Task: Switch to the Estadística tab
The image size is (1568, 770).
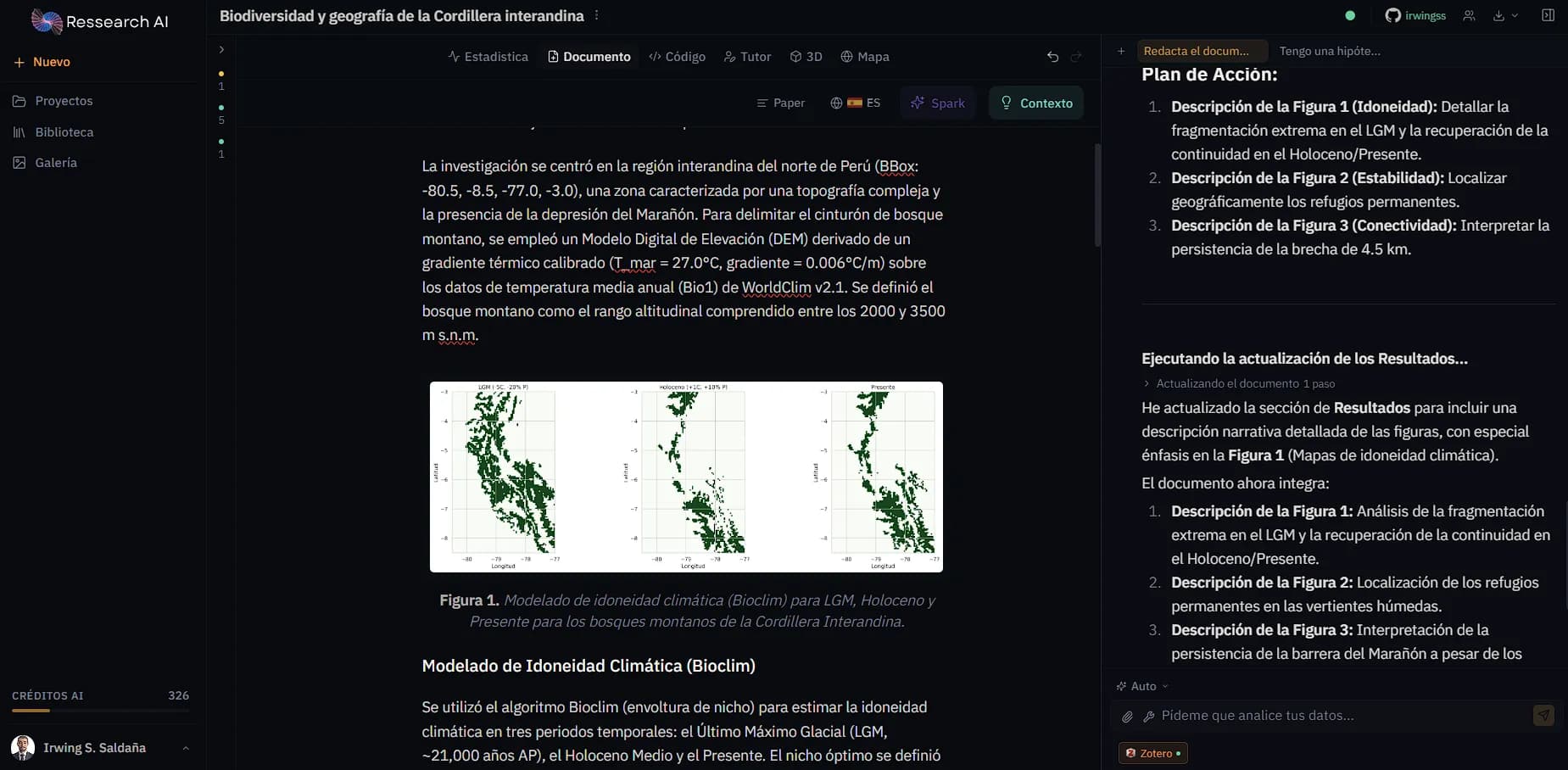Action: (488, 57)
